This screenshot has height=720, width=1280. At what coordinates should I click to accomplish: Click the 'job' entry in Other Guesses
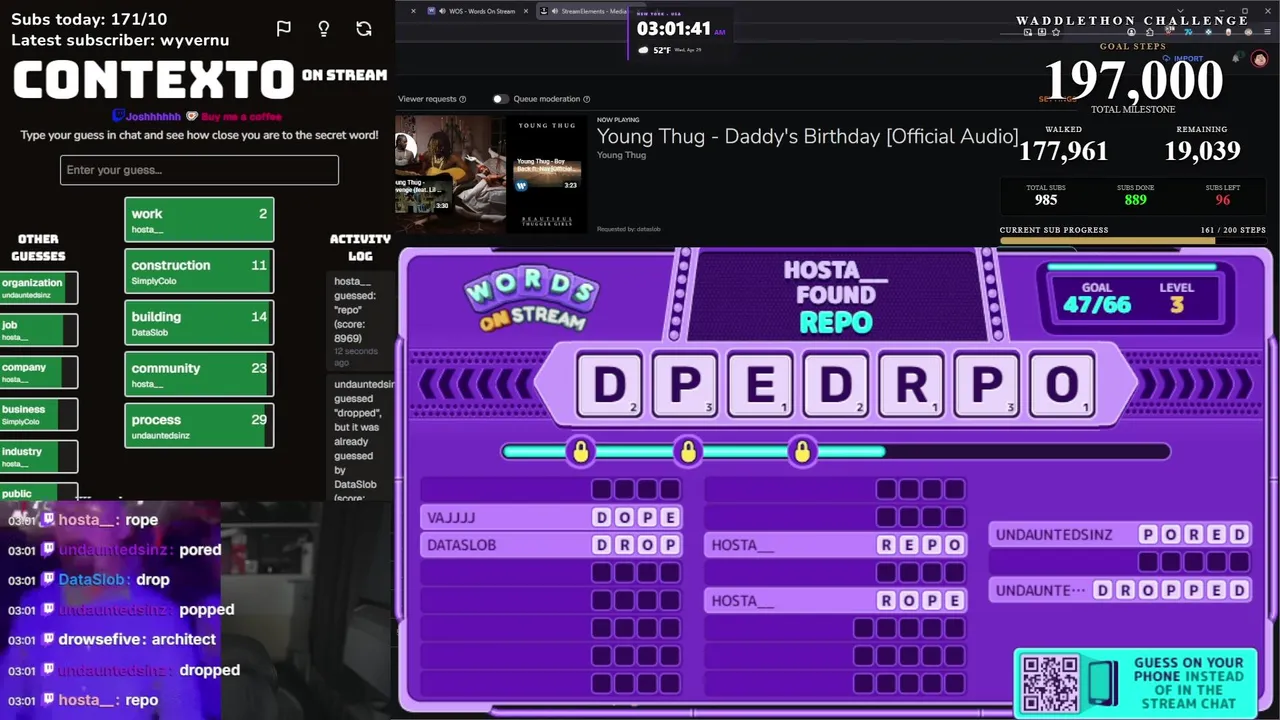click(38, 330)
